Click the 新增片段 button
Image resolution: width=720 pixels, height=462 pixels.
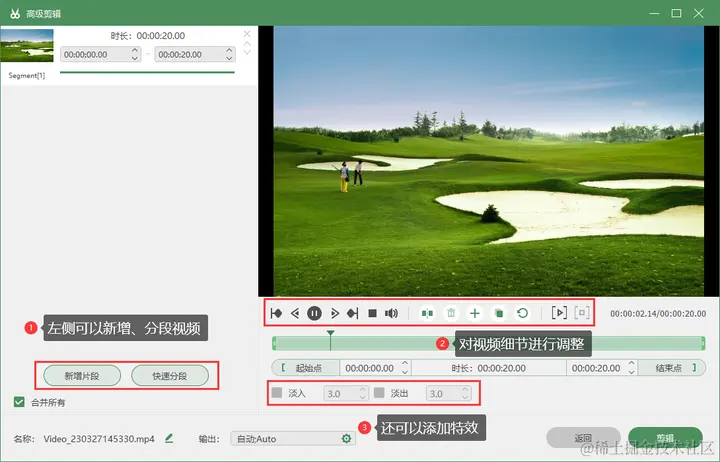coord(82,376)
